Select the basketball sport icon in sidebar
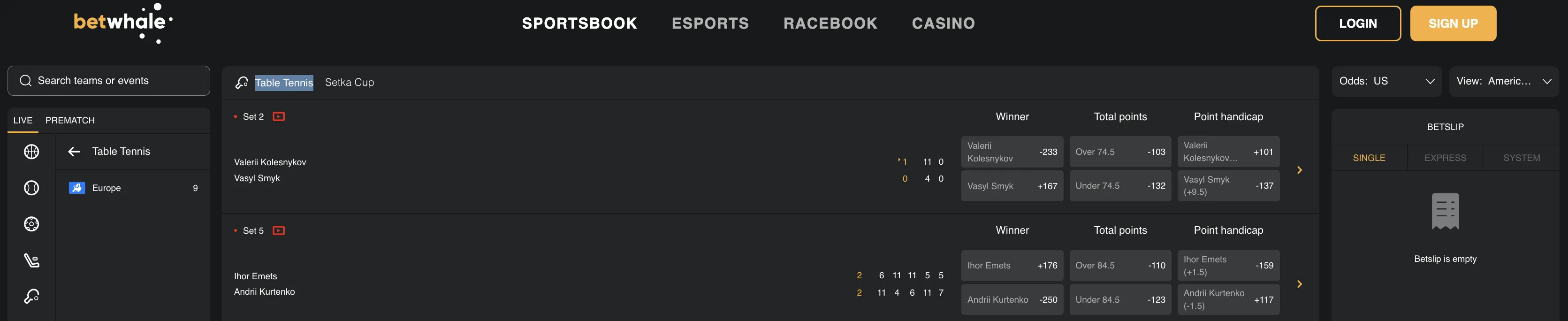Viewport: 1568px width, 321px height. [x=31, y=152]
